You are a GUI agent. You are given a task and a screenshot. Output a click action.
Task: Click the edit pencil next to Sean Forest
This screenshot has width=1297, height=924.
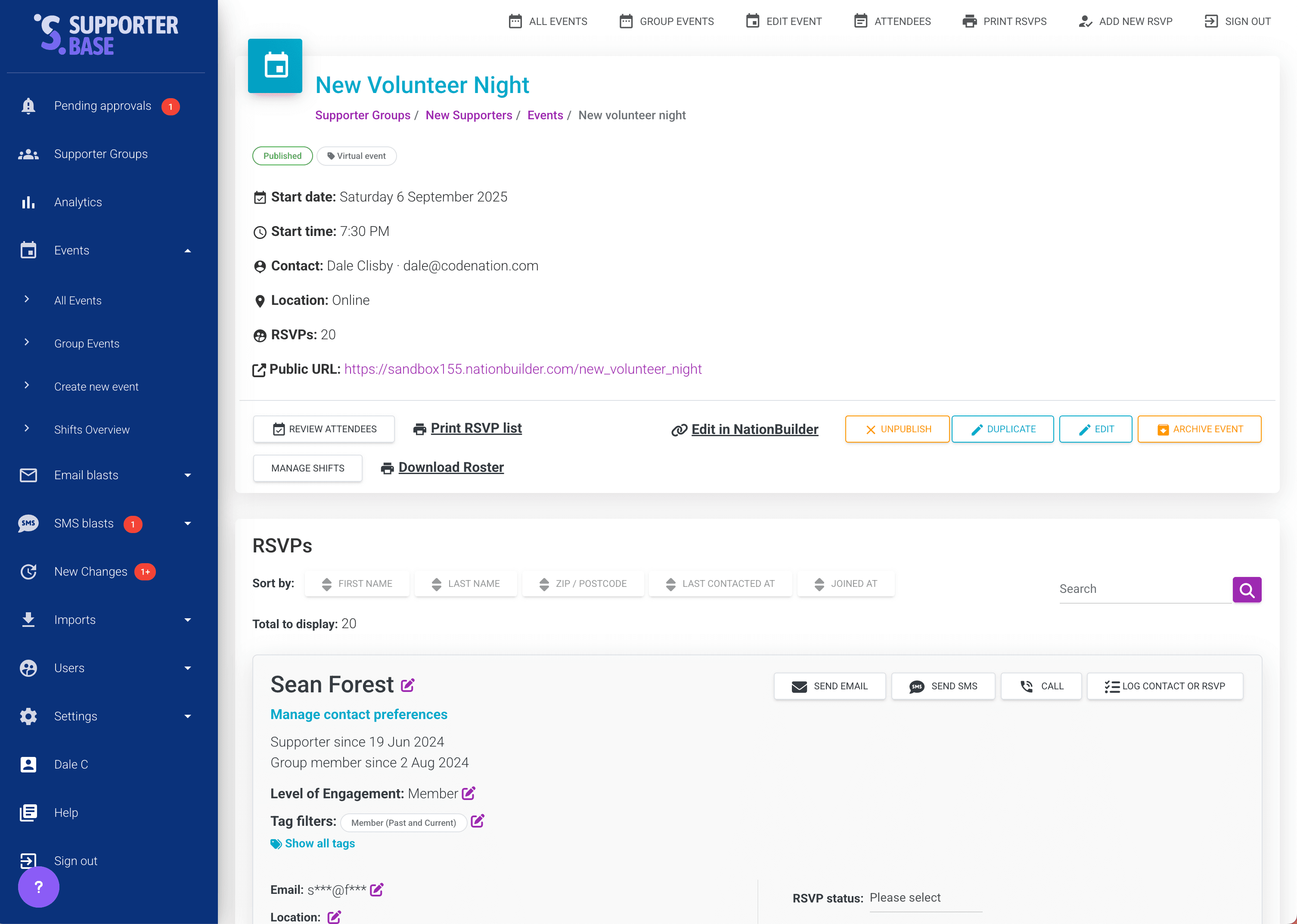point(407,685)
